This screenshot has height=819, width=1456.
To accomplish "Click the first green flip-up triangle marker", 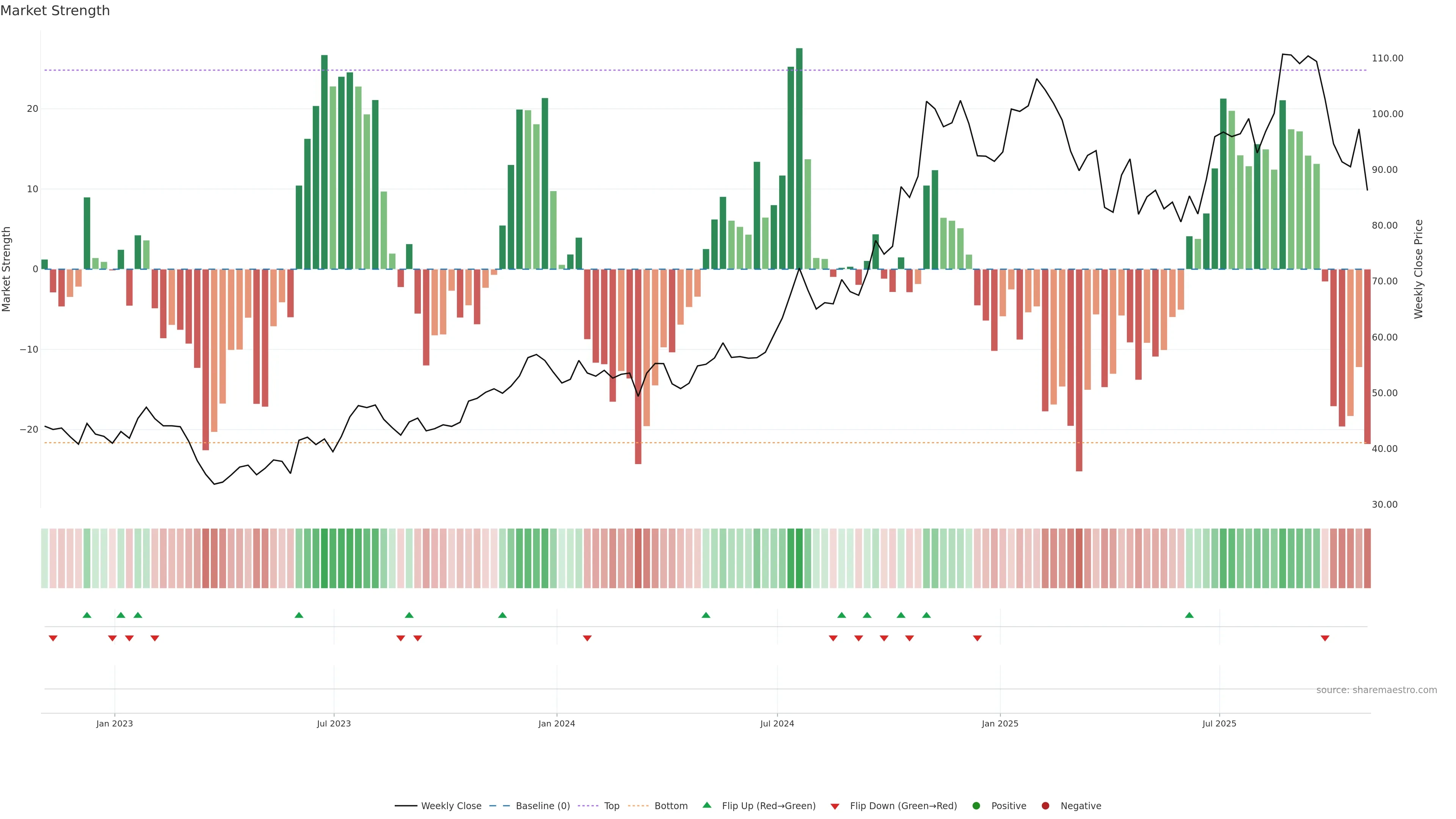I will click(x=87, y=615).
